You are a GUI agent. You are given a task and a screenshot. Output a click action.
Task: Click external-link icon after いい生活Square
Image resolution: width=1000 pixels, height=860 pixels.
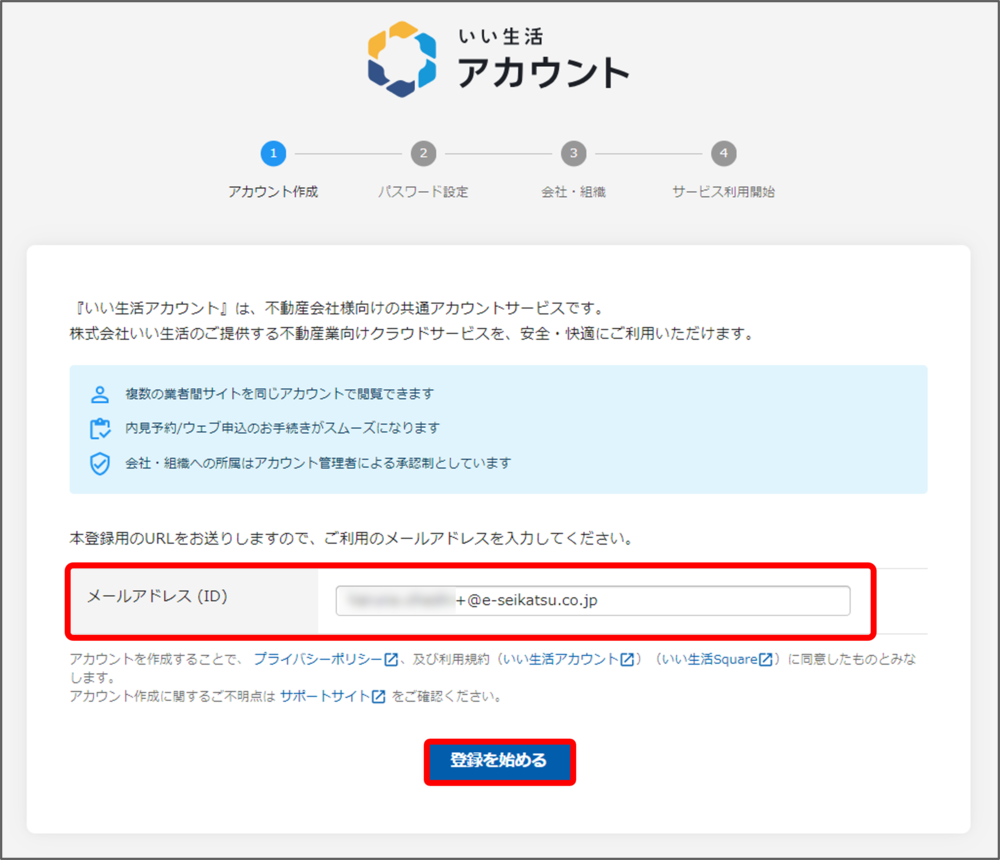(765, 660)
